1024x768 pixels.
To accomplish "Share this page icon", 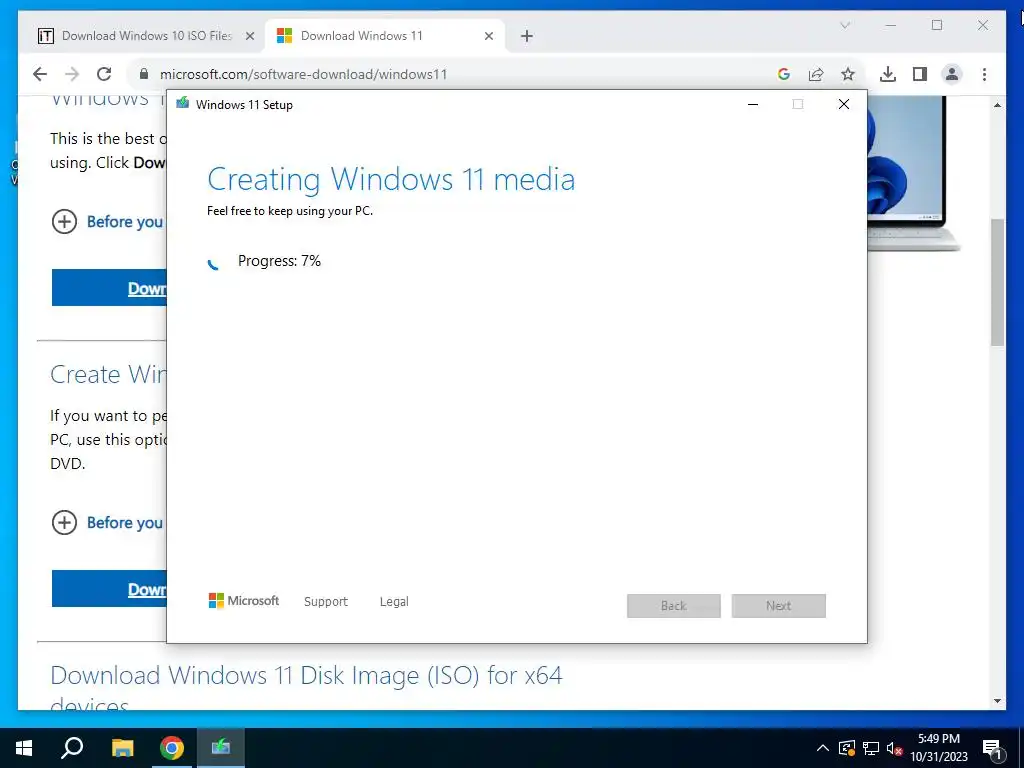I will [x=816, y=74].
